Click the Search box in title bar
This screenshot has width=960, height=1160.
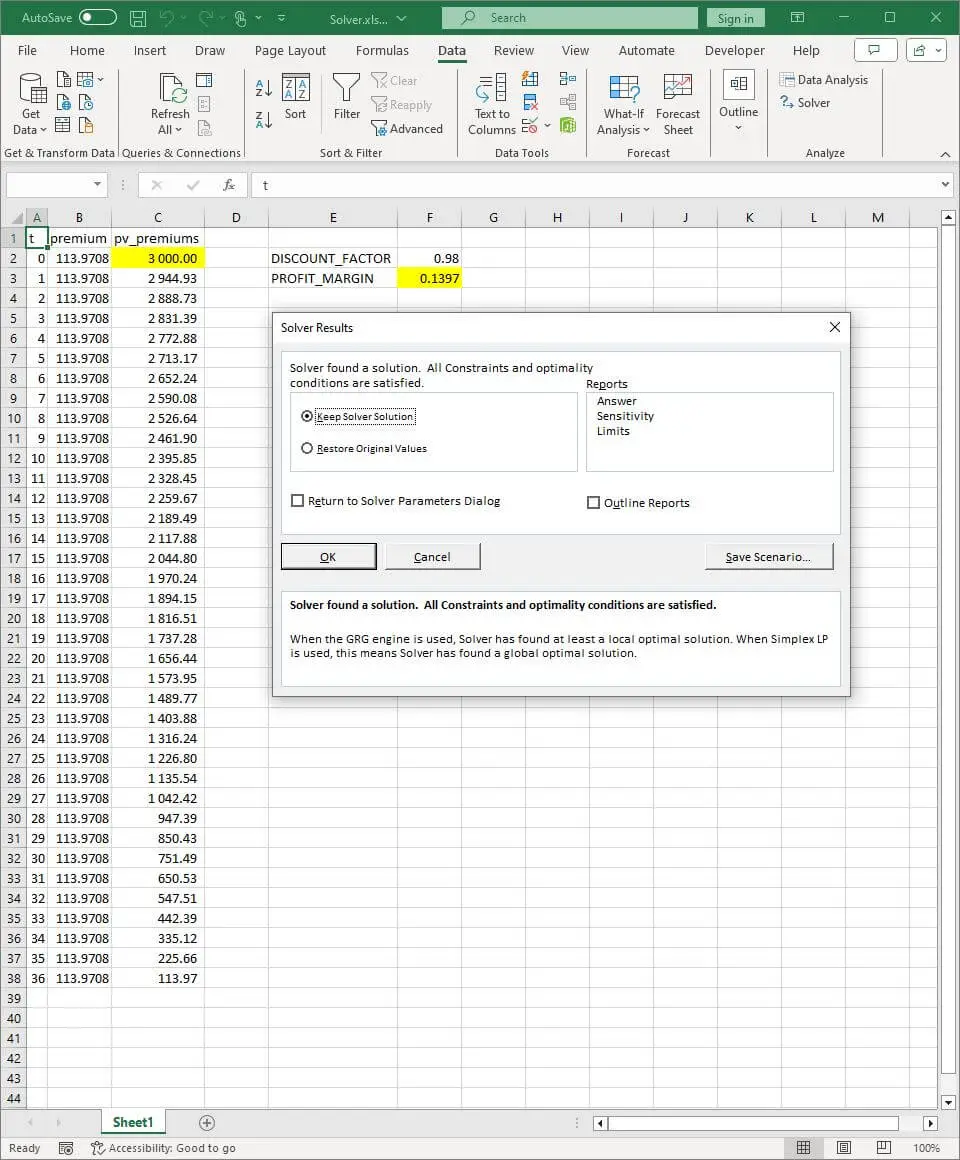point(569,18)
